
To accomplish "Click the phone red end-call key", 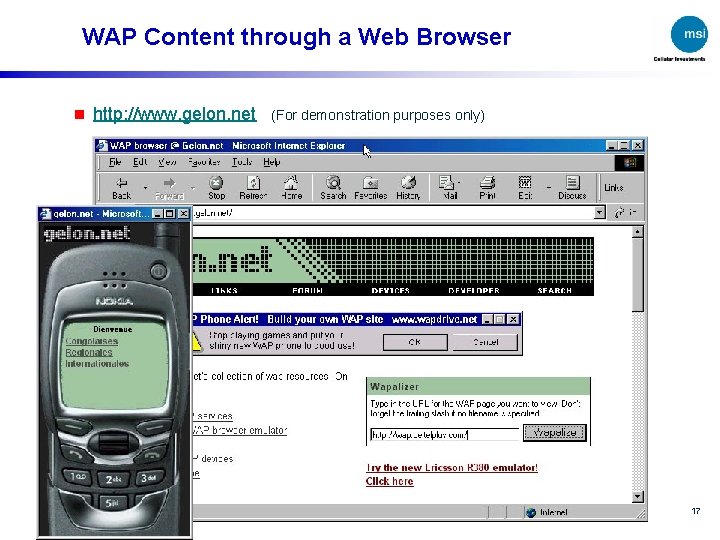I will point(152,456).
